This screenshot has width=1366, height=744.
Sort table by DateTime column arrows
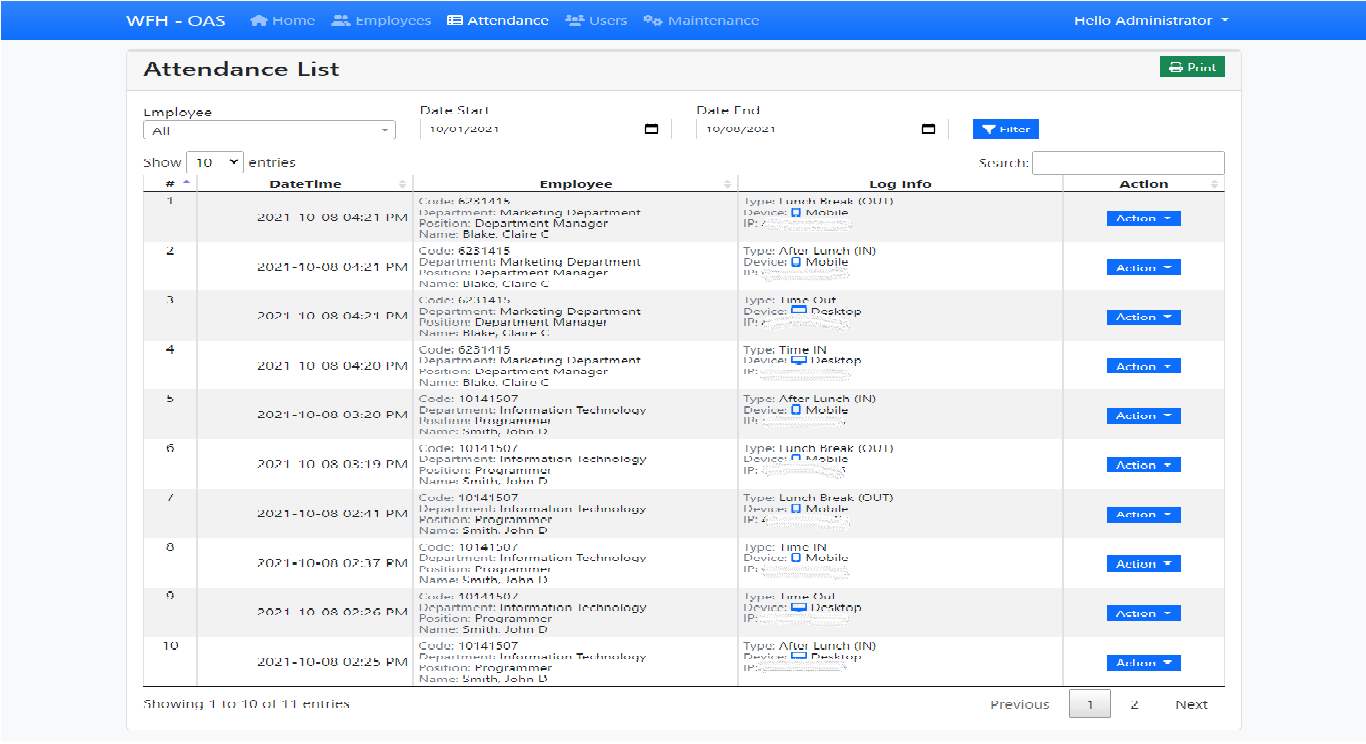tap(403, 184)
